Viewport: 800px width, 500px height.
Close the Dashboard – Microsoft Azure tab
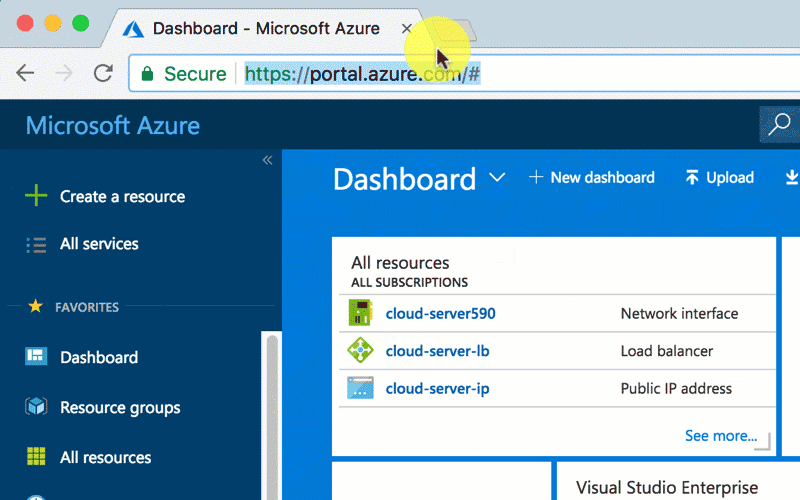407,29
